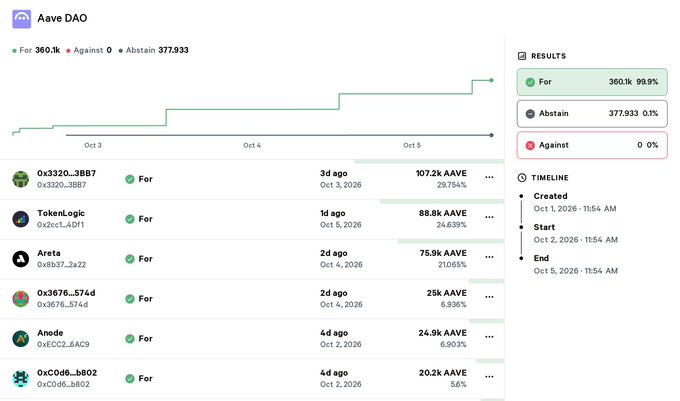Select the For result card
This screenshot has height=401, width=680.
point(592,82)
